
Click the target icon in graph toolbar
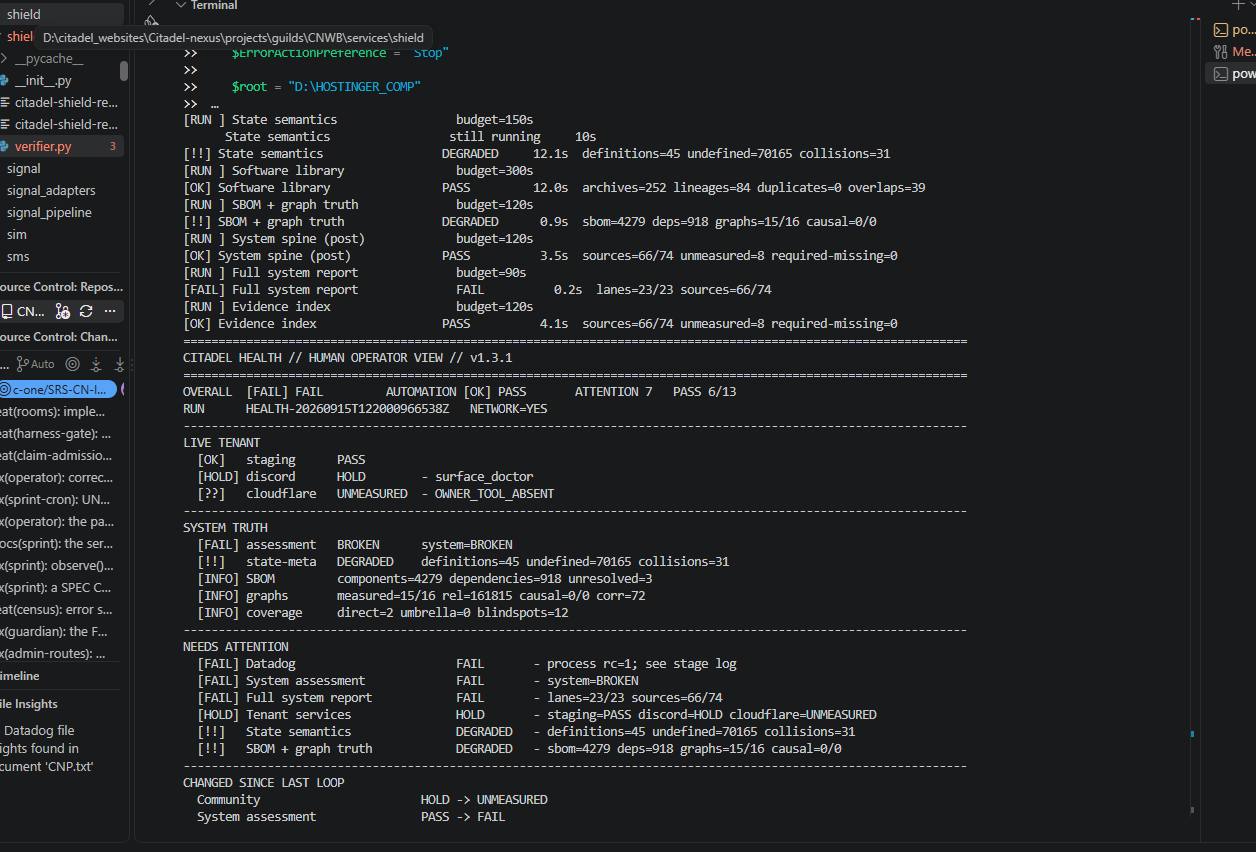72,364
